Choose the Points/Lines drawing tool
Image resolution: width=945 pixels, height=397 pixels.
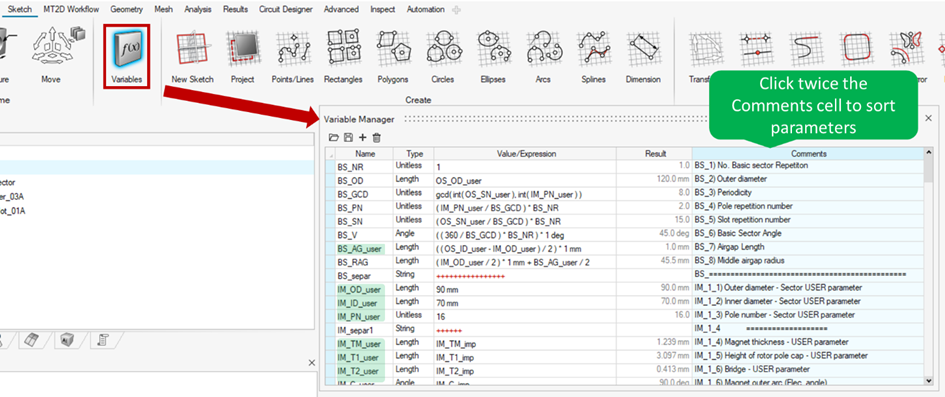[x=293, y=57]
